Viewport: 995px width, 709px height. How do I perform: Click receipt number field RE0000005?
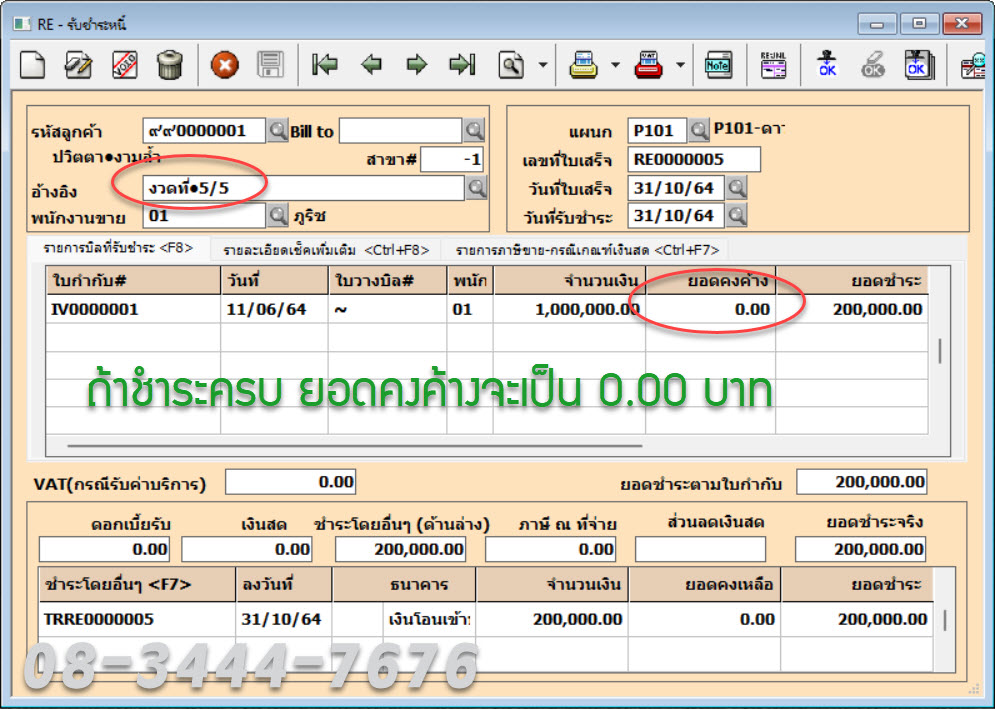click(x=694, y=159)
